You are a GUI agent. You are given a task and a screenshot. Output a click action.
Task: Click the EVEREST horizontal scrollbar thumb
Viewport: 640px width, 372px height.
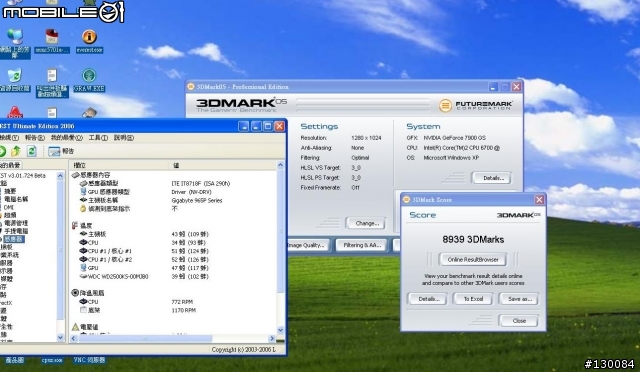pos(145,339)
